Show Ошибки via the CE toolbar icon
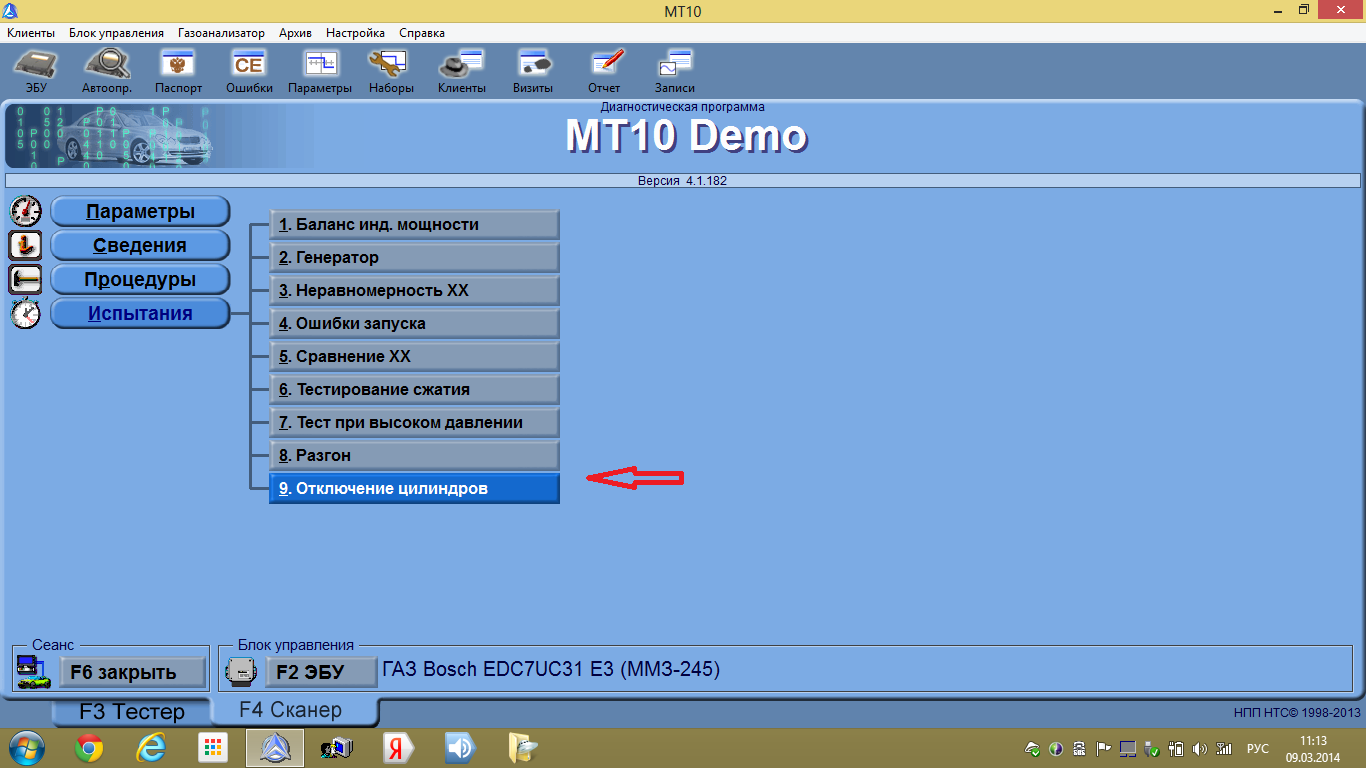Screen dimensions: 1366x768 tap(249, 65)
